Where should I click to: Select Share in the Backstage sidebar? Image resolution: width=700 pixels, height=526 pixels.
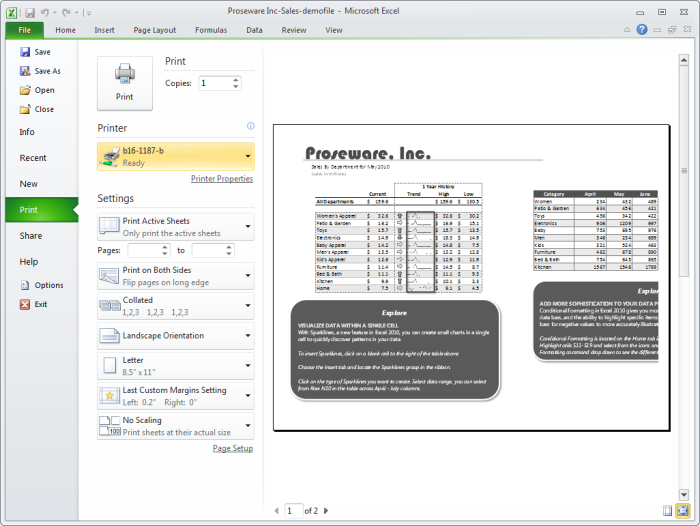pyautogui.click(x=42, y=236)
